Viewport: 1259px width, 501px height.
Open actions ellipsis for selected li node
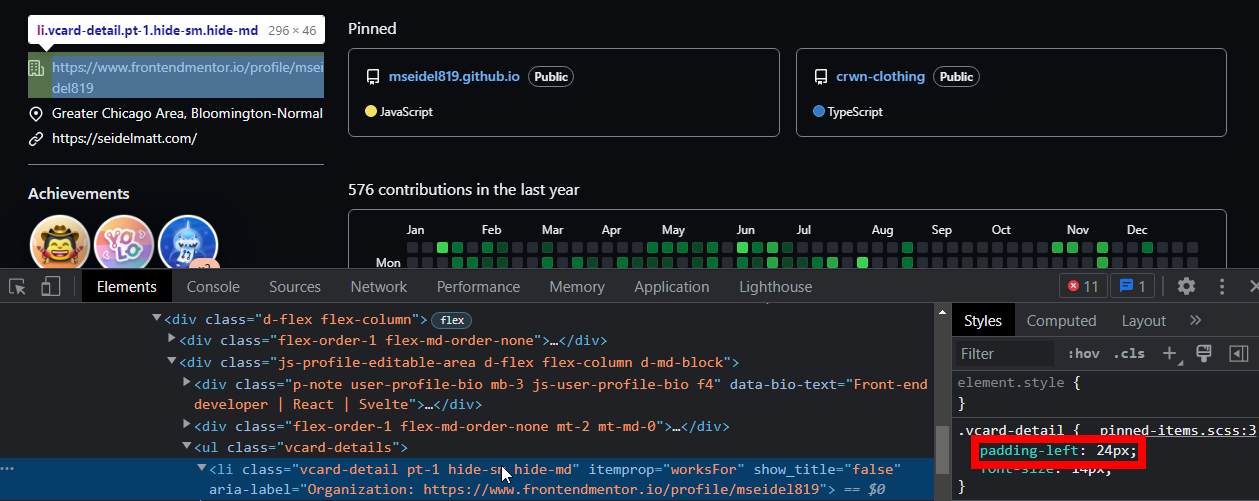(x=8, y=469)
